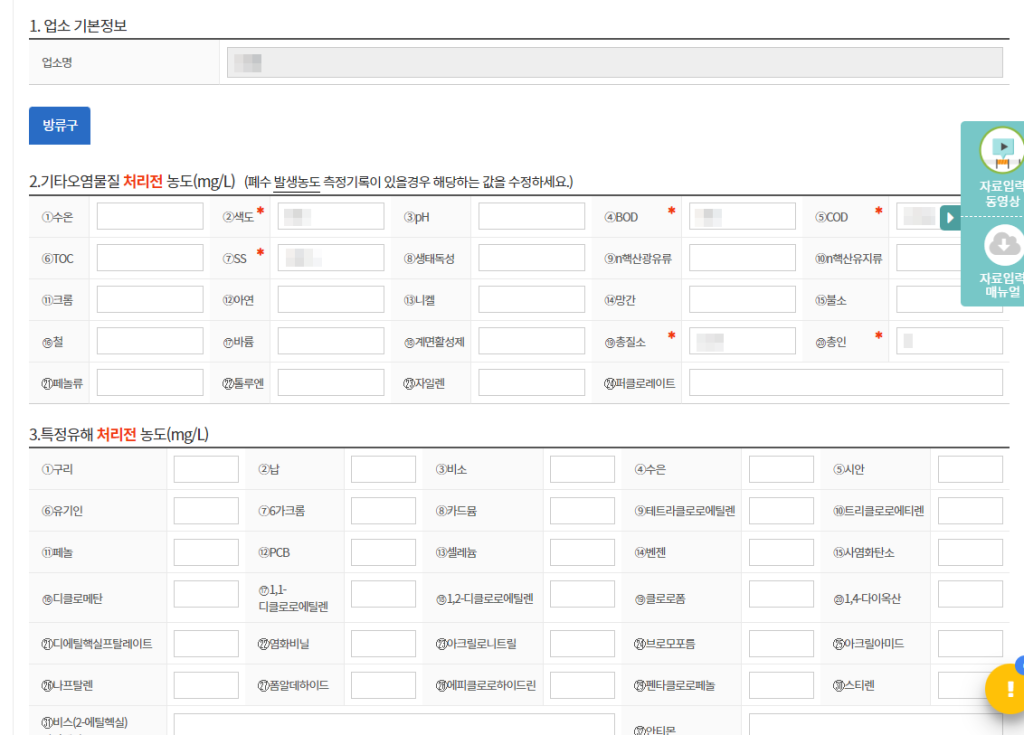1024x735 pixels.
Task: Click the 1,1-디클로로에틸렌 input field
Action: 383,595
